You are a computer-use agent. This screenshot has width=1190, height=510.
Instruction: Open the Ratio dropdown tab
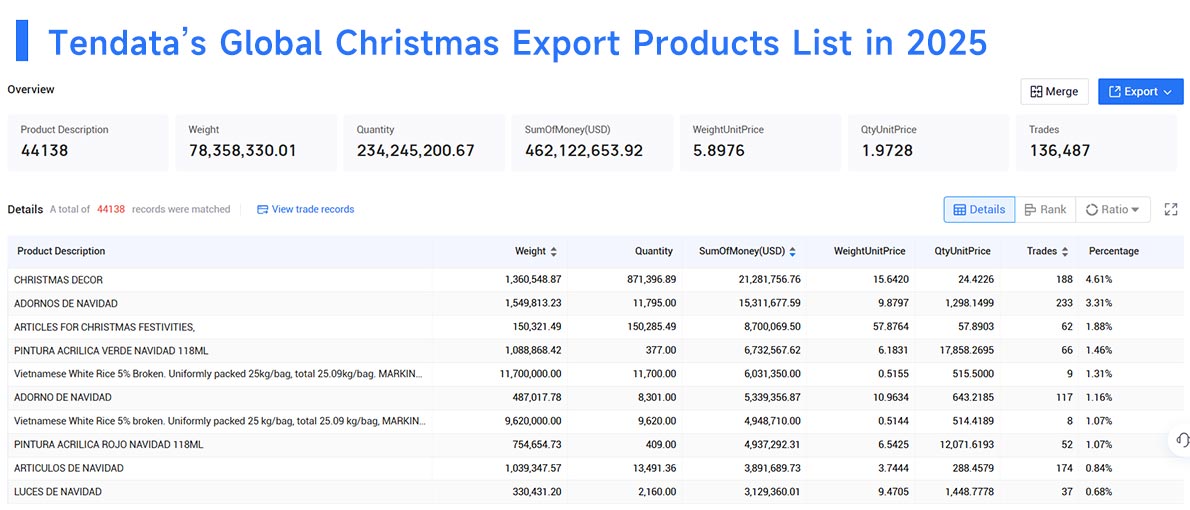coord(1113,209)
